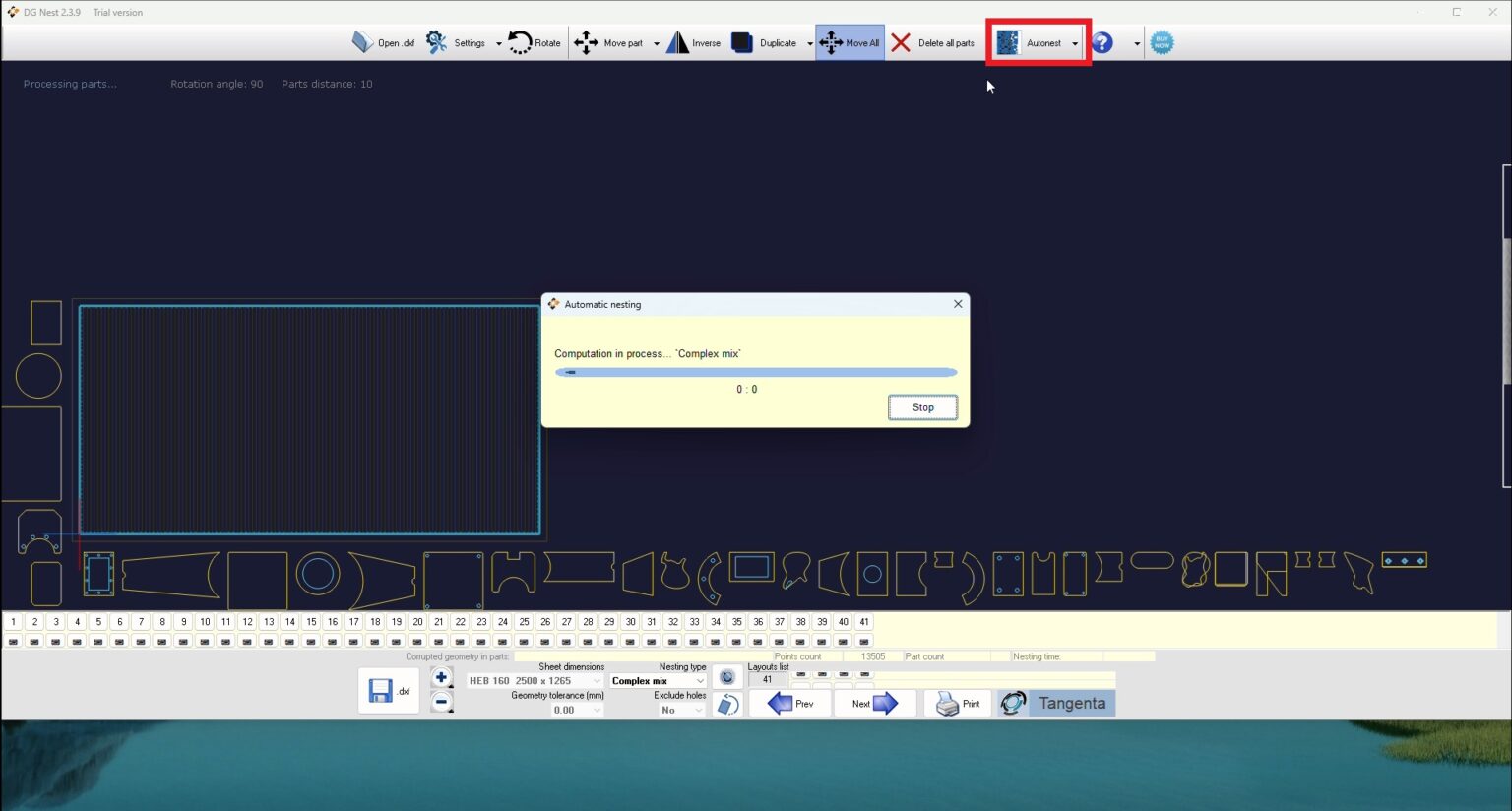This screenshot has height=811, width=1512.
Task: Click the Open .dxf toolbar icon
Action: pyautogui.click(x=363, y=42)
